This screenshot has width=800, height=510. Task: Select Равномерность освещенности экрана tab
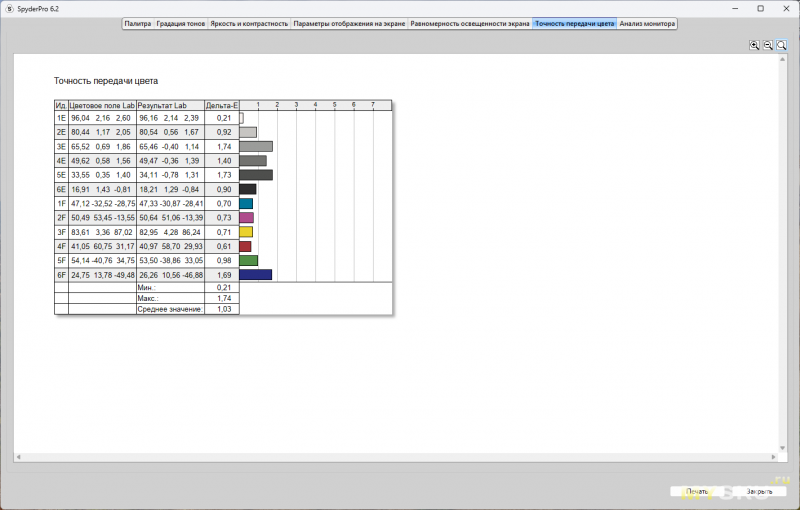470,23
